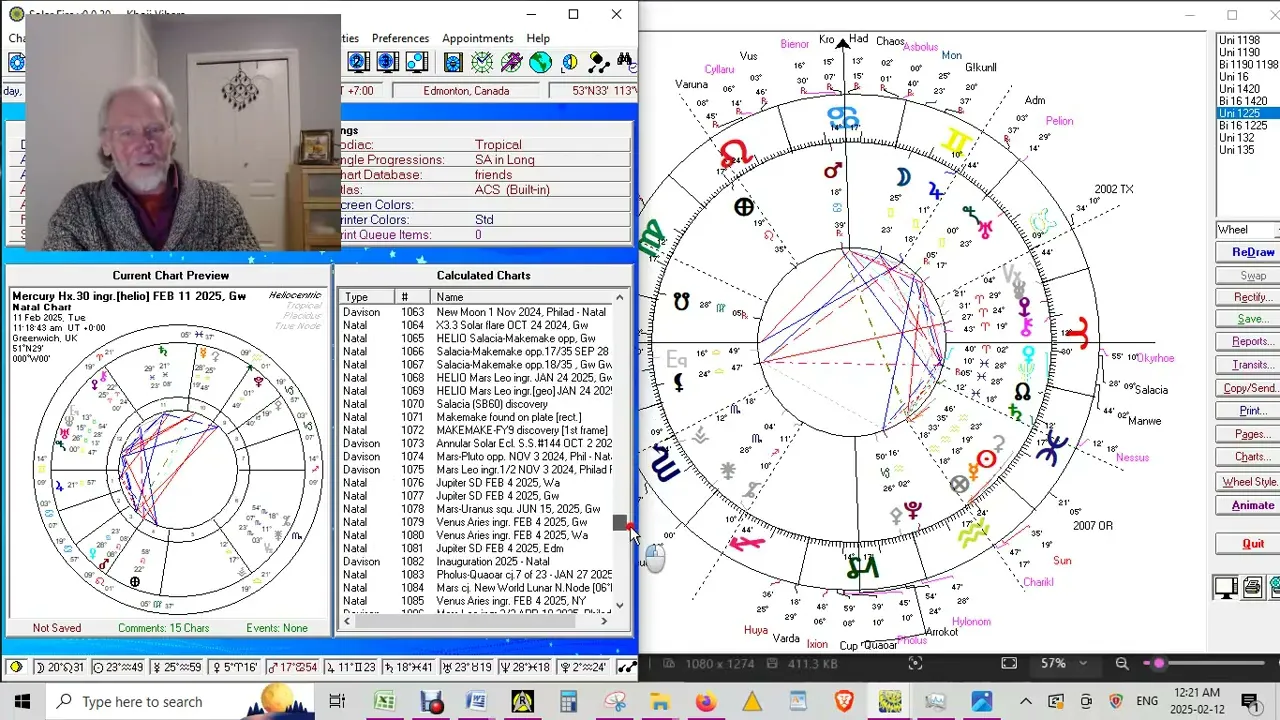Open the globe map icon
The width and height of the screenshot is (1280, 720).
pyautogui.click(x=540, y=62)
